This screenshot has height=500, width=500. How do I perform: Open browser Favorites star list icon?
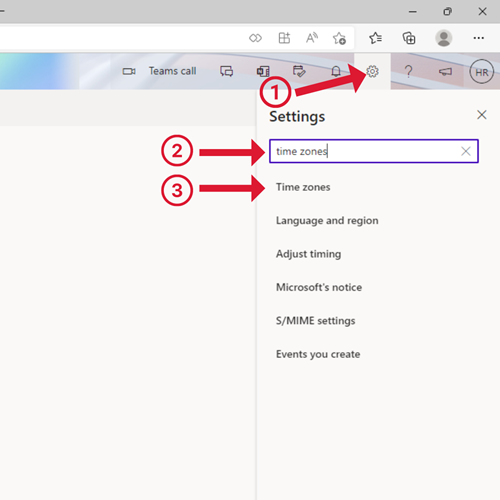tap(375, 38)
